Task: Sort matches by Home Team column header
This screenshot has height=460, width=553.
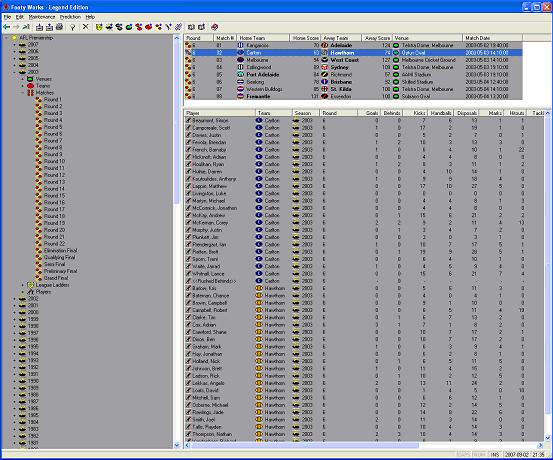Action: pyautogui.click(x=263, y=38)
